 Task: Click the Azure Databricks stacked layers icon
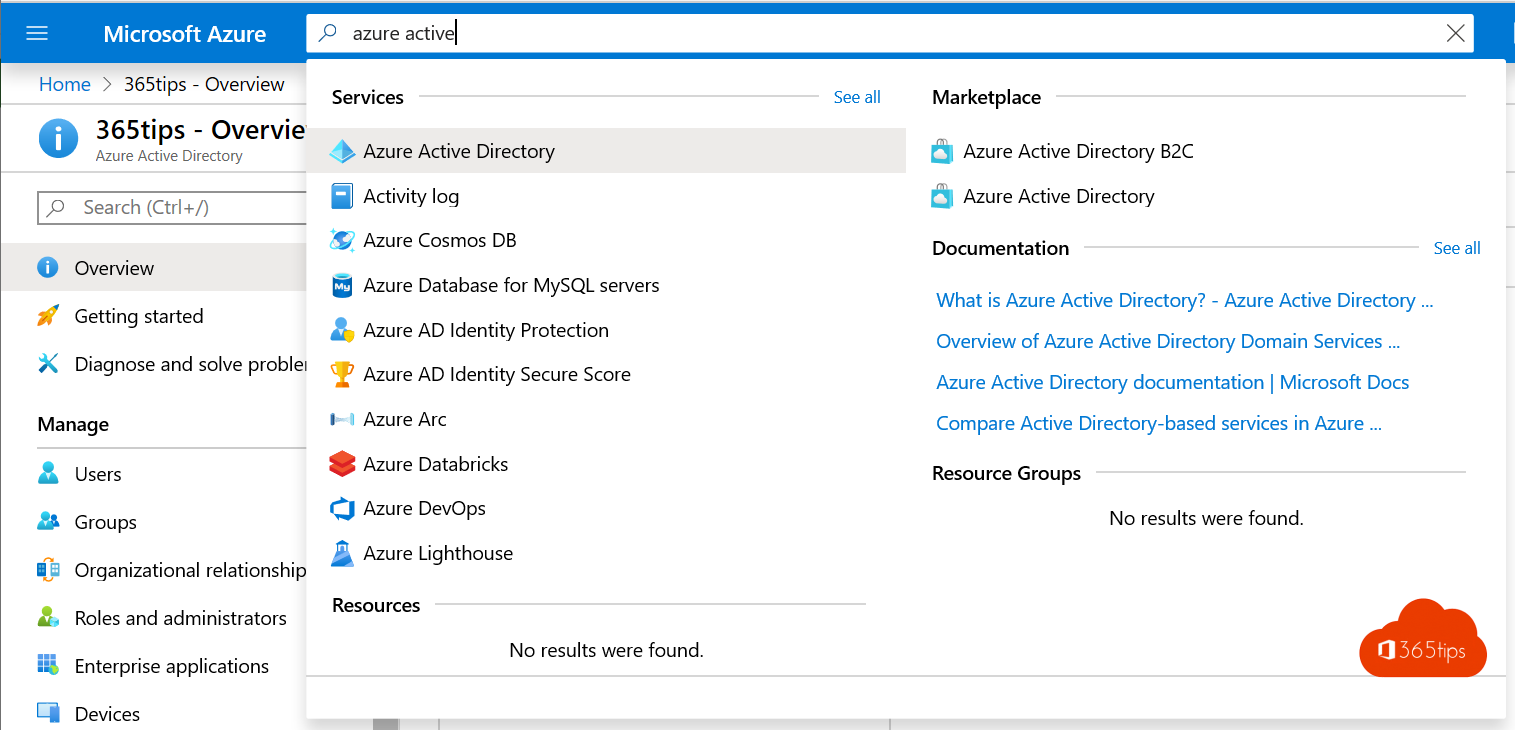point(342,464)
